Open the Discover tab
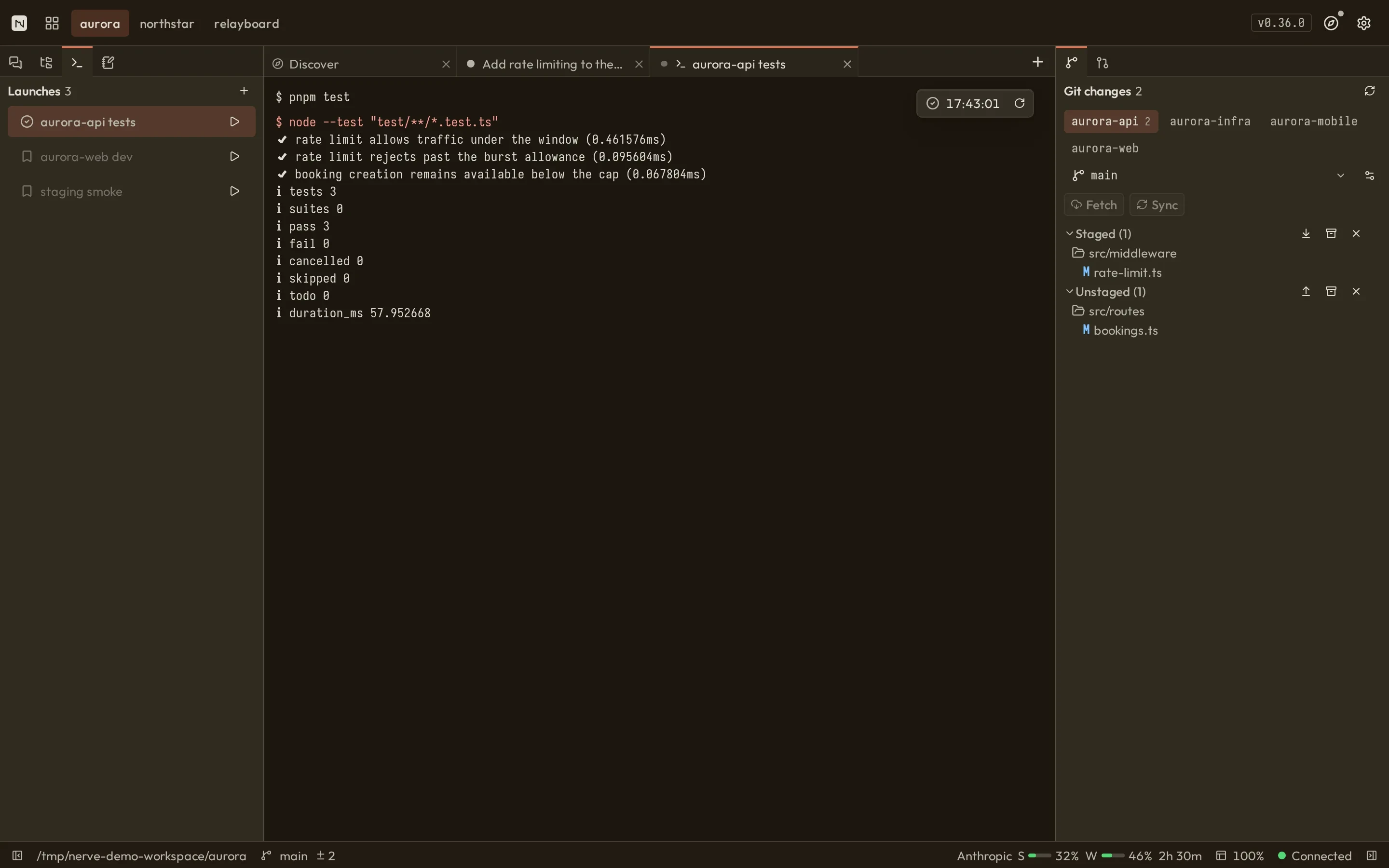Screen dimensions: 1389x868 tap(360, 64)
